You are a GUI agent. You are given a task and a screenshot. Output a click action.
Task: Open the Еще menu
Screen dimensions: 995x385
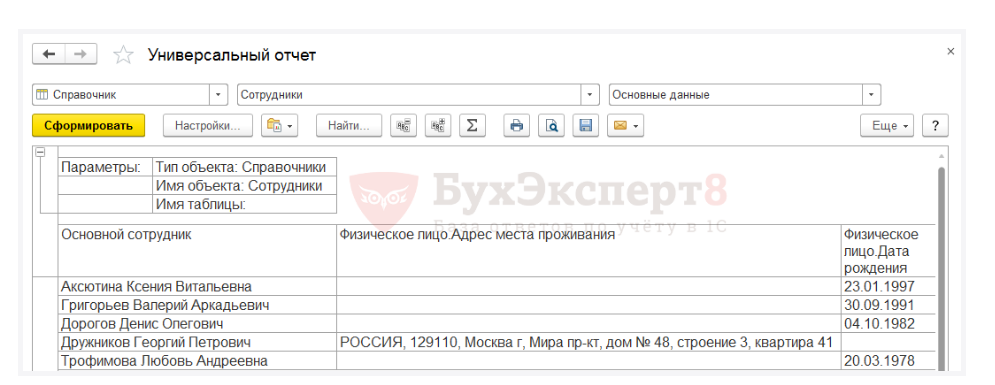886,126
